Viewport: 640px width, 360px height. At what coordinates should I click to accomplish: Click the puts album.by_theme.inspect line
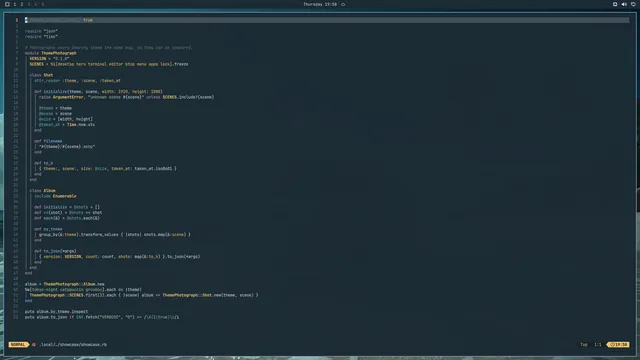(x=56, y=311)
